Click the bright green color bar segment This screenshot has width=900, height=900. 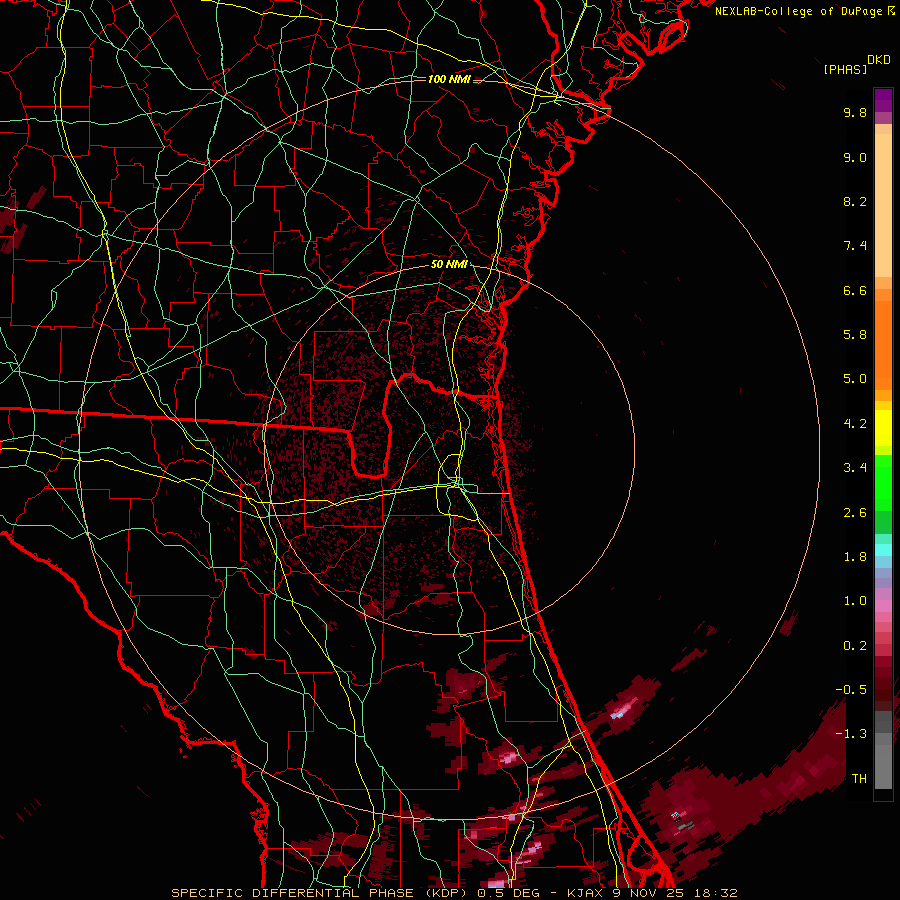(883, 483)
